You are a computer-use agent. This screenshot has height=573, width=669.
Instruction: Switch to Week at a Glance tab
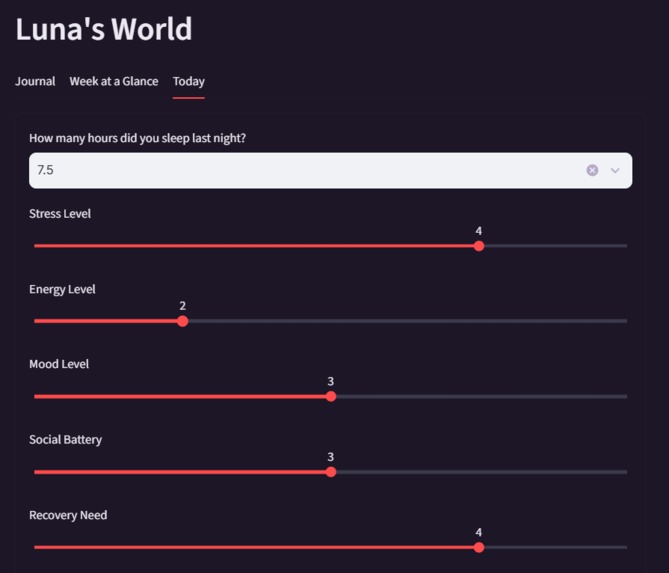[x=114, y=81]
